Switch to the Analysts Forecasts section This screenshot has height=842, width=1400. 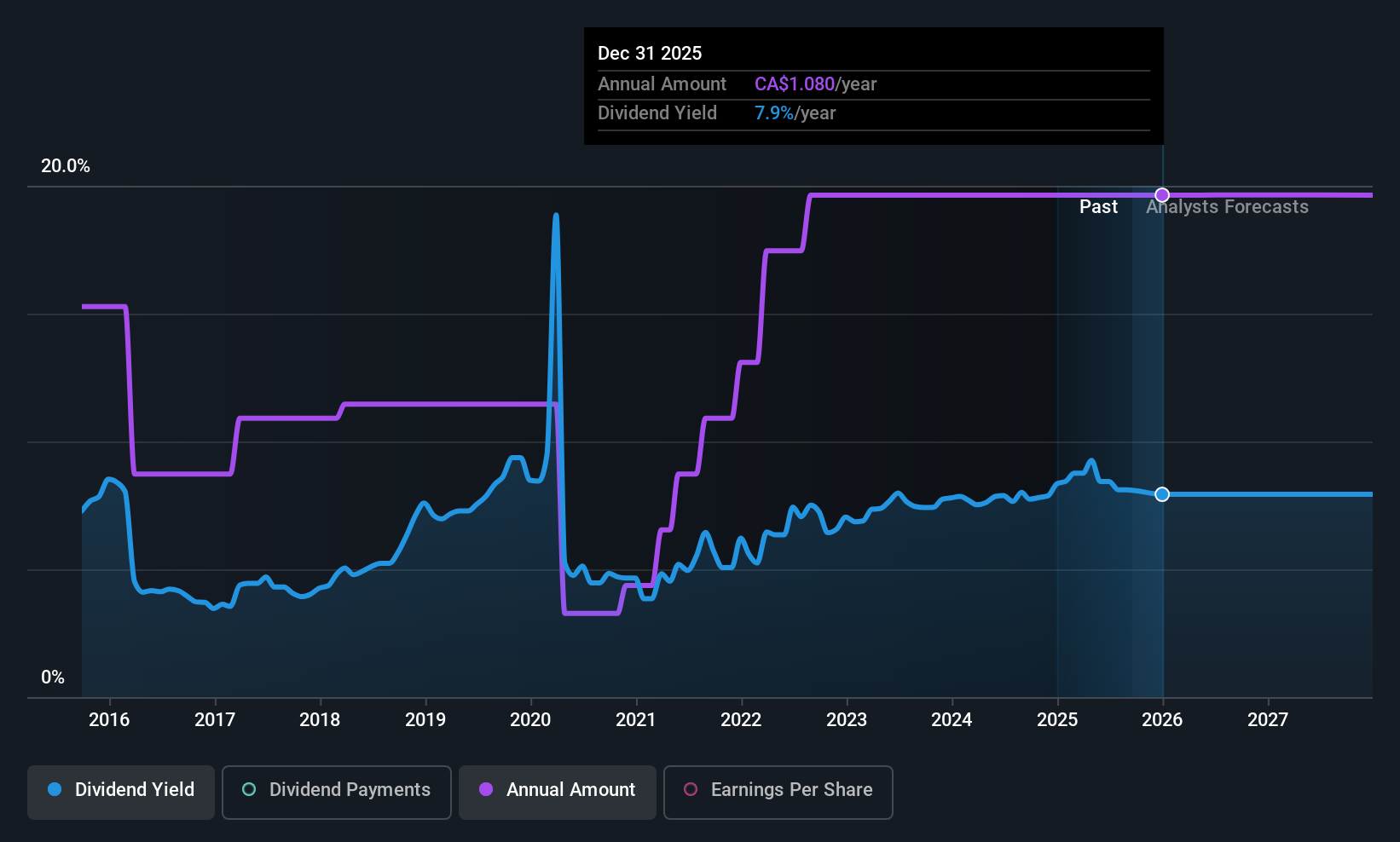point(1227,206)
